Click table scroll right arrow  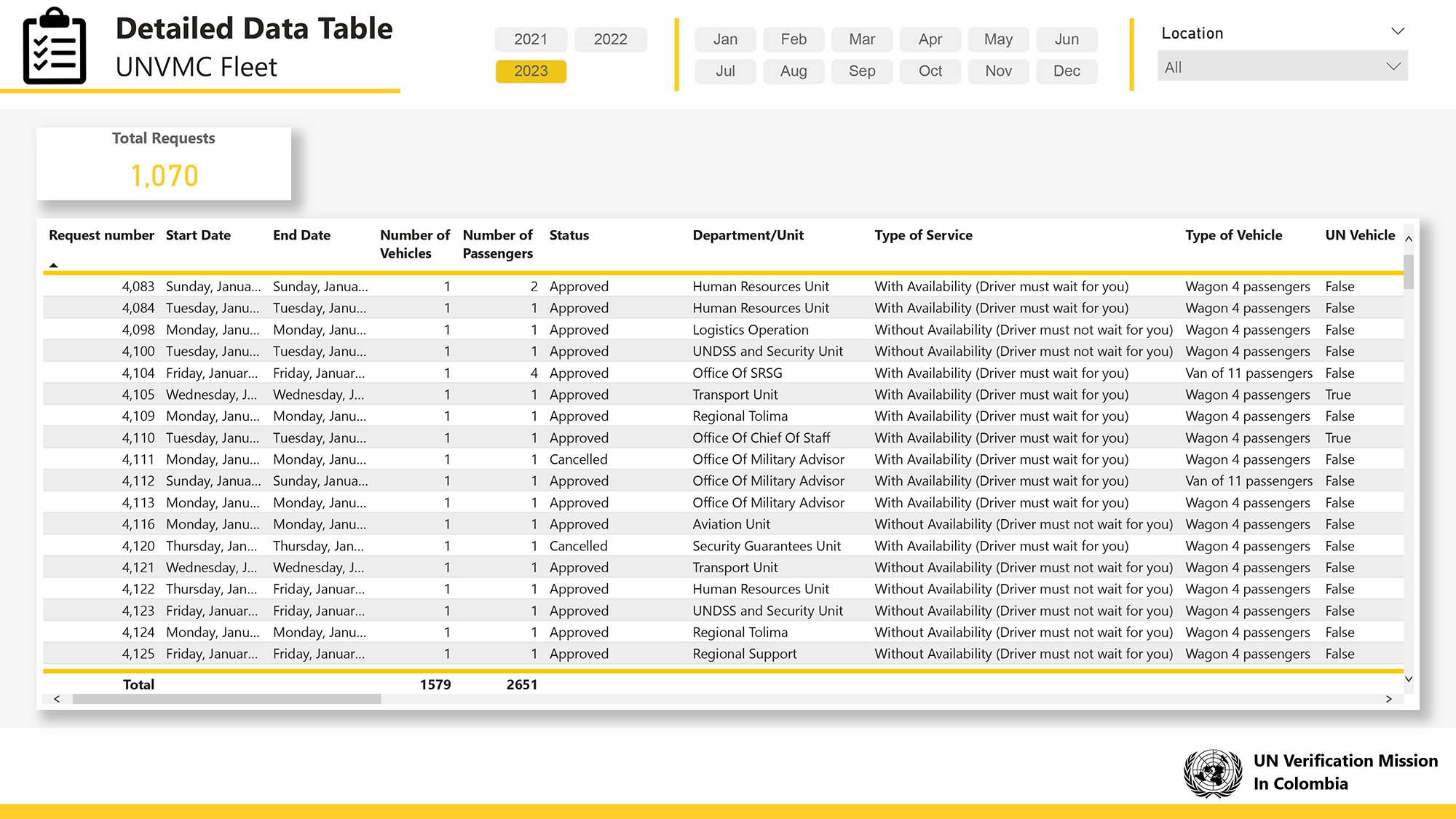tap(1389, 699)
